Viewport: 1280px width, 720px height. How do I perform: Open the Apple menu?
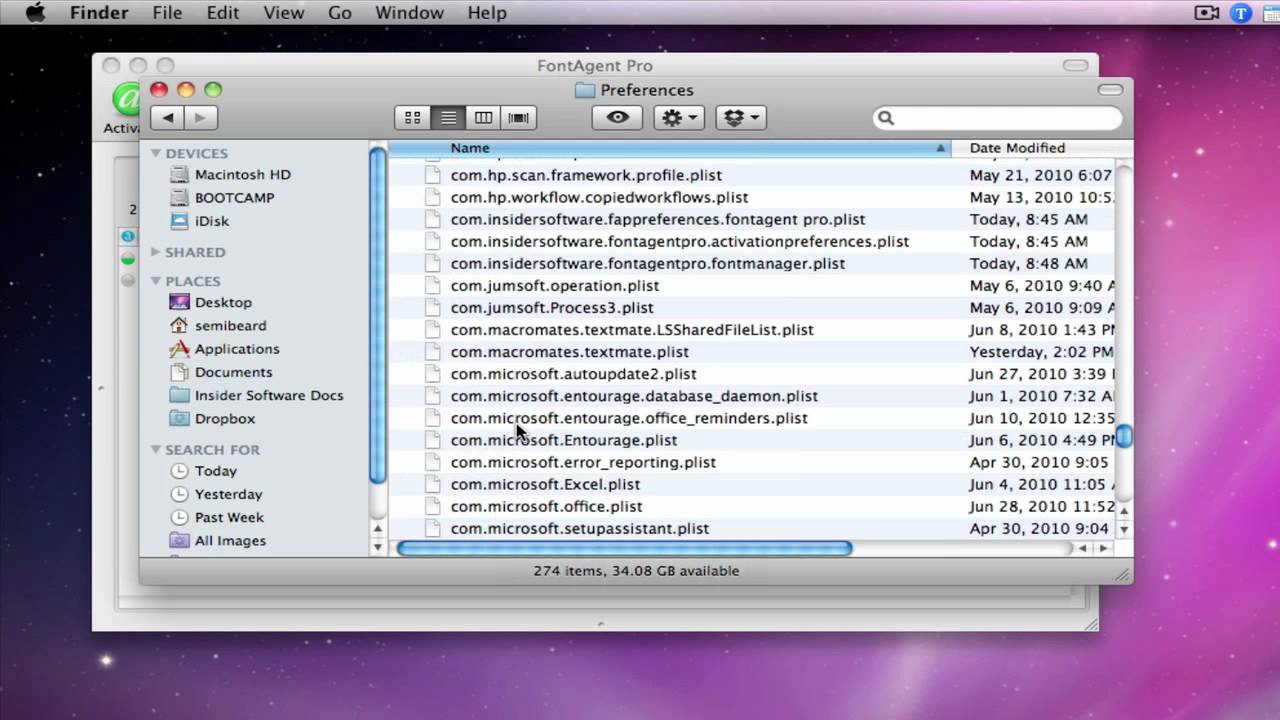[35, 13]
